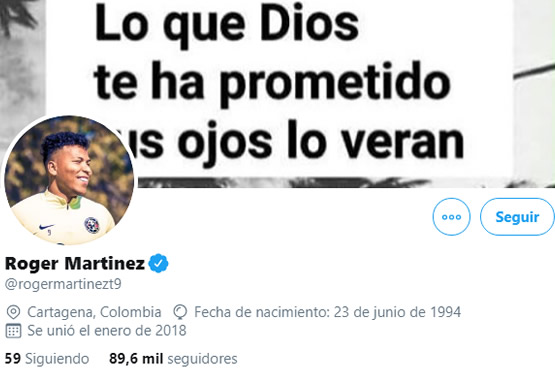Open the 89,6 mil seguidores list
This screenshot has height=375, width=555.
[173, 359]
